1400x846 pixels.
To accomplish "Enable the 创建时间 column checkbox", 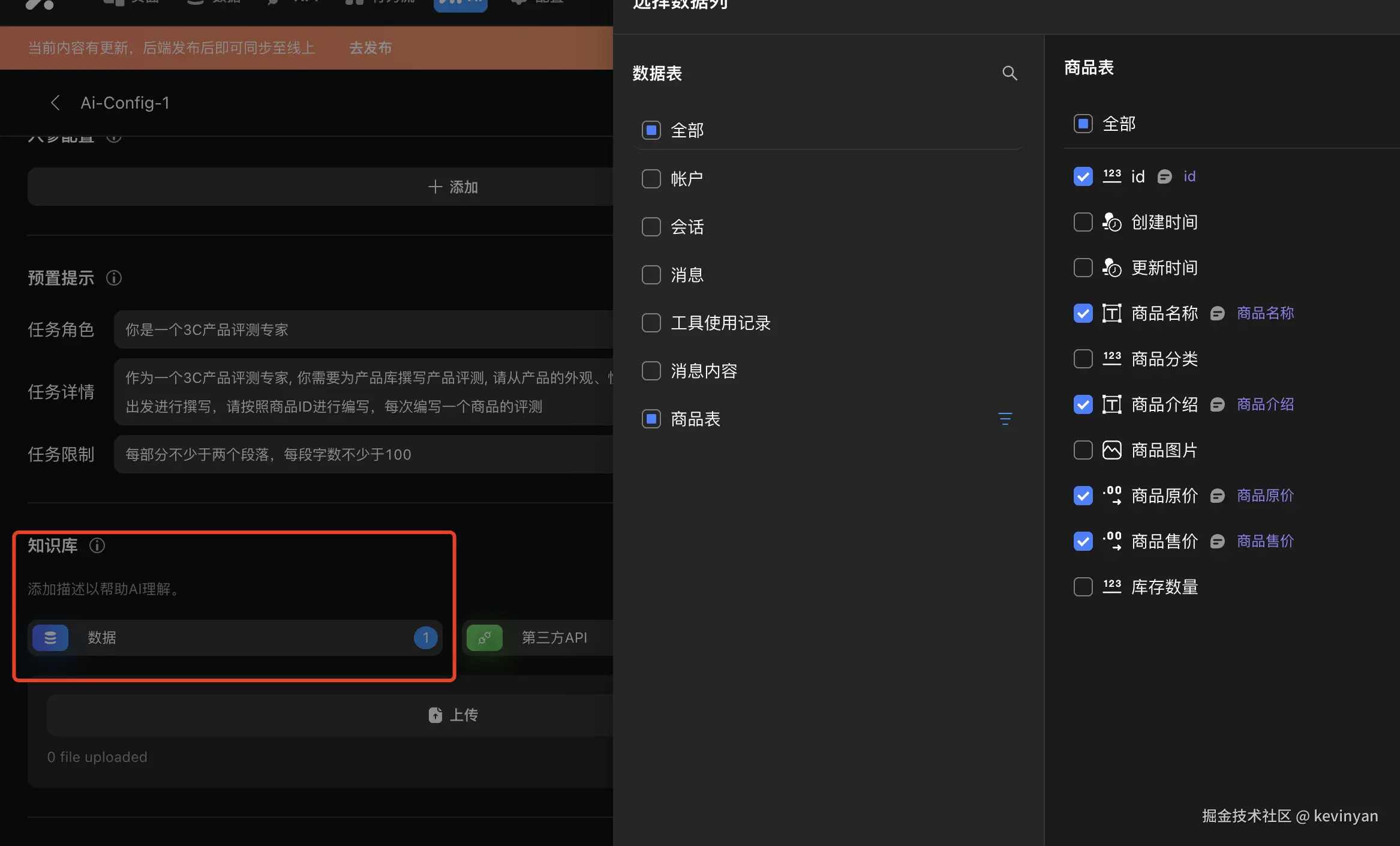I will tap(1083, 222).
